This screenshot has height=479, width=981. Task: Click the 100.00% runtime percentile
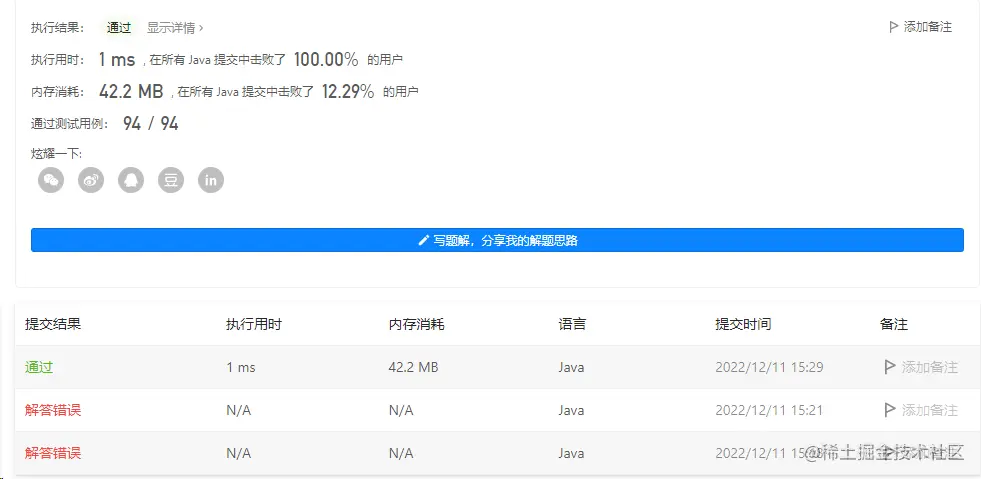tap(326, 59)
